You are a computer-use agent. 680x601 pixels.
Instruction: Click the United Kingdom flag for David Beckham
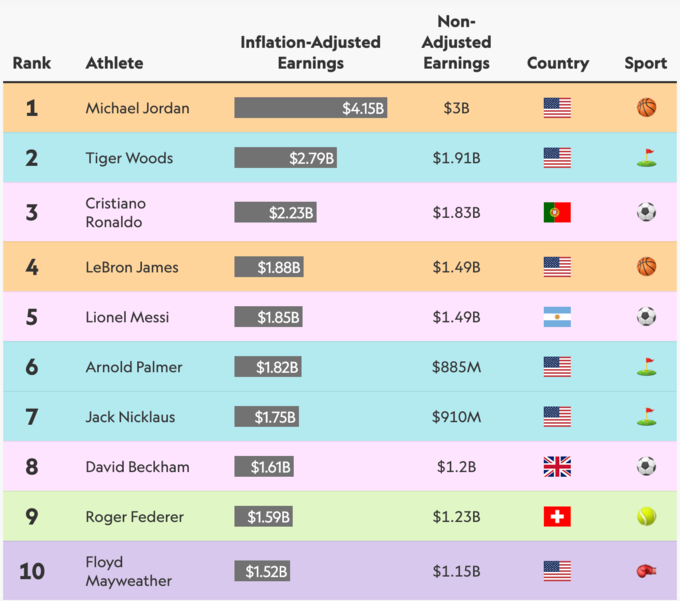pos(557,467)
